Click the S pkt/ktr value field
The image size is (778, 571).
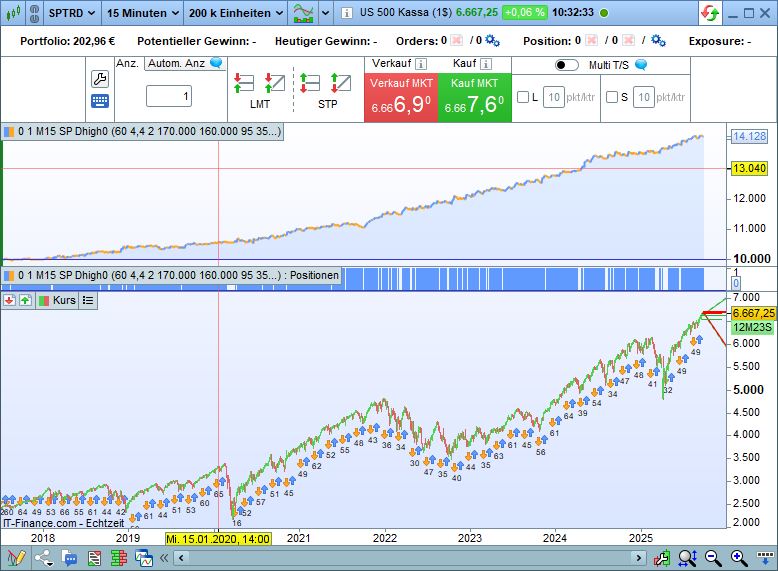coord(644,97)
